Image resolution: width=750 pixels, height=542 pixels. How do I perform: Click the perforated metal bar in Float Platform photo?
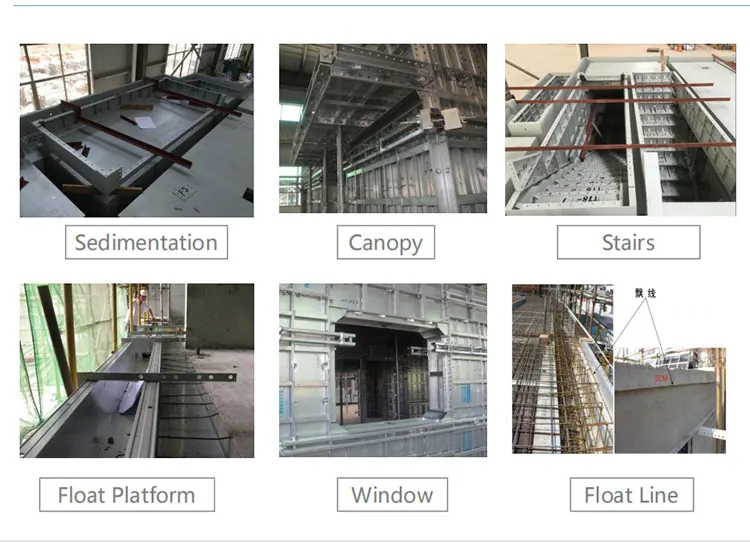(157, 377)
